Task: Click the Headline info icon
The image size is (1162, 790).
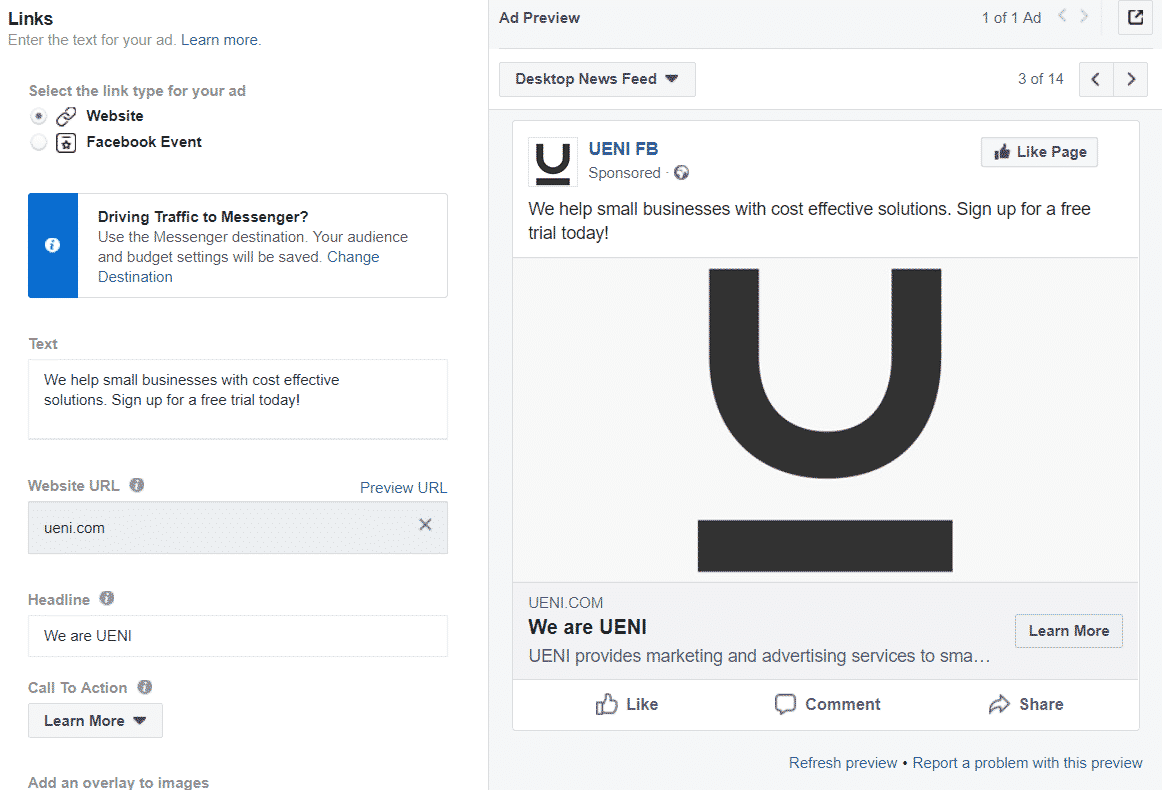Action: pos(107,598)
